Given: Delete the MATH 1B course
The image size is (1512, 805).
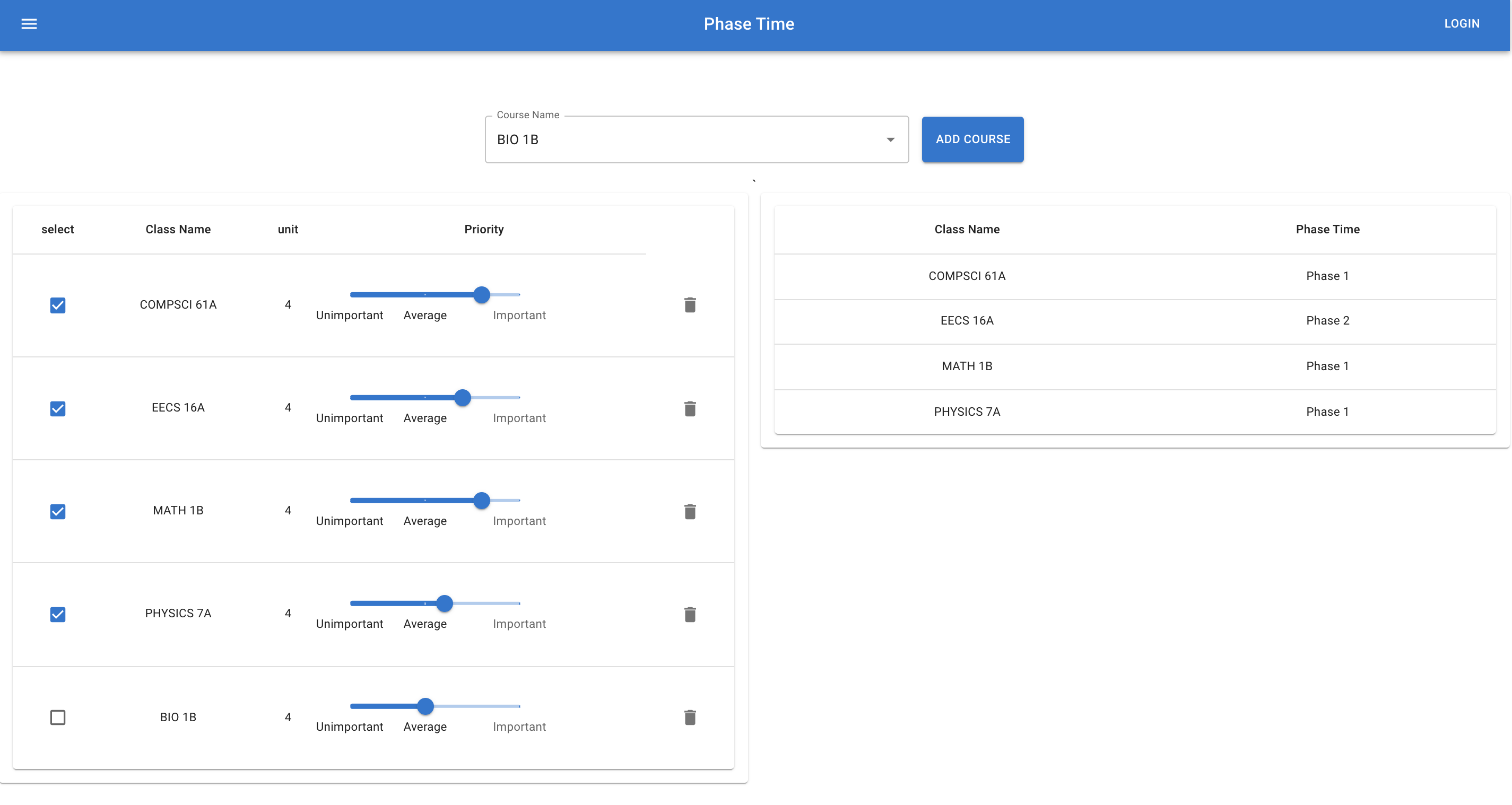Looking at the screenshot, I should 690,511.
